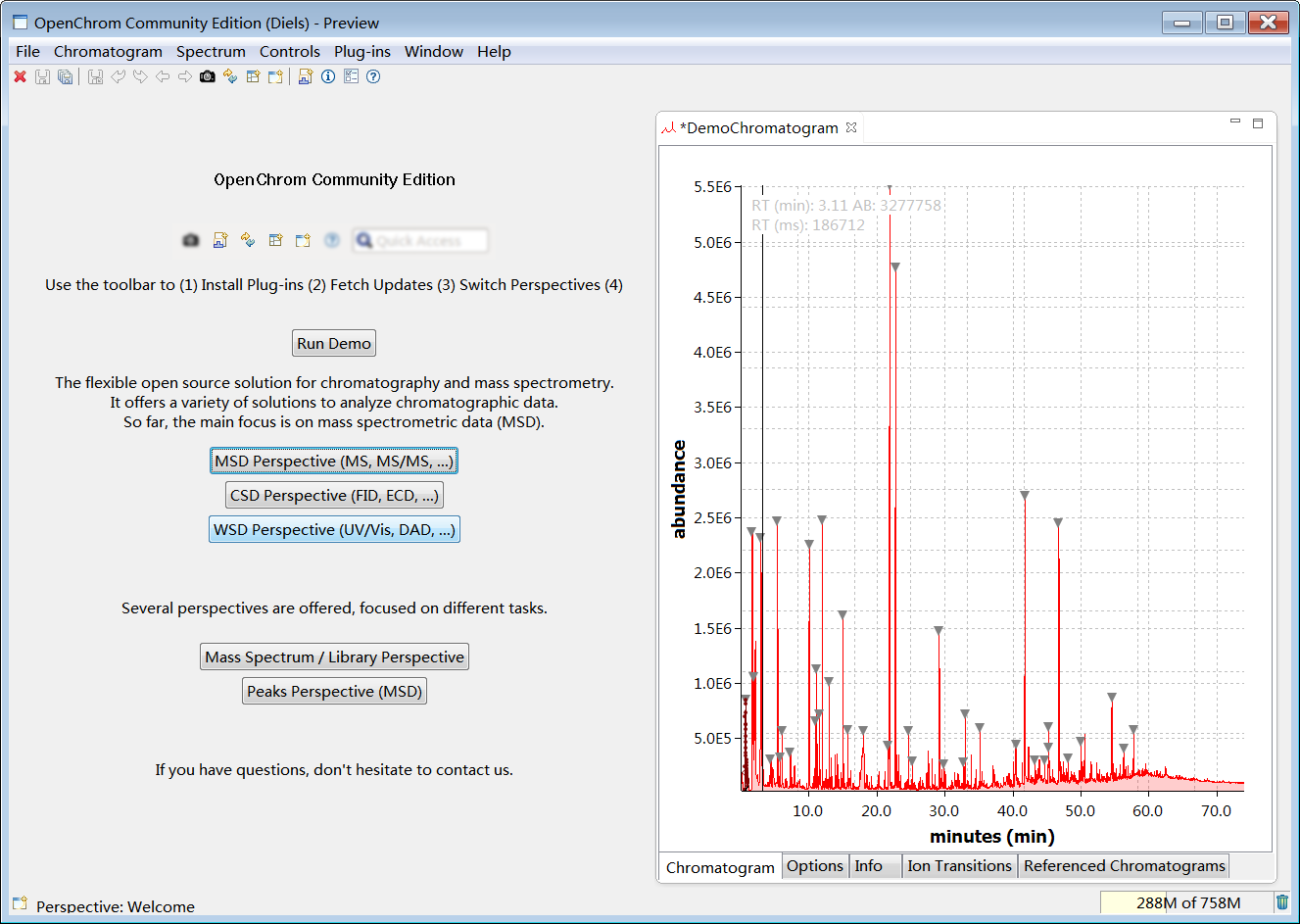Minimize the chromatogram editor panel
This screenshot has width=1300, height=924.
[1235, 122]
